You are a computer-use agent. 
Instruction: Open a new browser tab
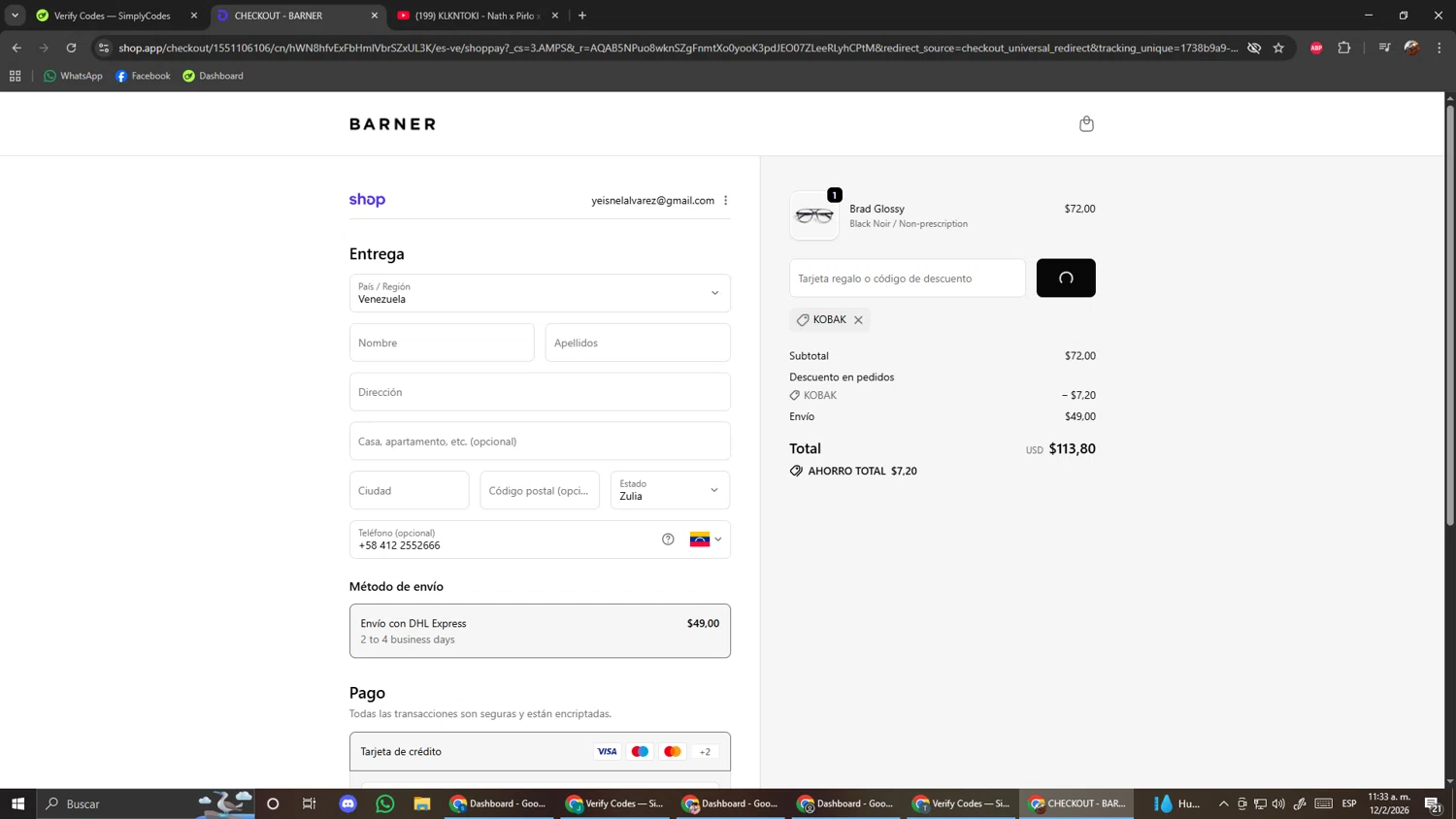(582, 16)
